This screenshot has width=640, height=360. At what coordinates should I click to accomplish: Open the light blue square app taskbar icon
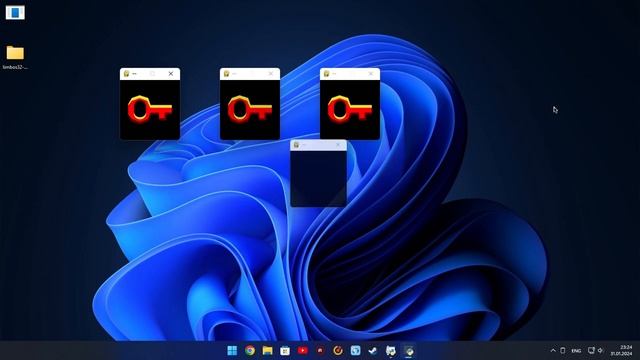[x=356, y=350]
